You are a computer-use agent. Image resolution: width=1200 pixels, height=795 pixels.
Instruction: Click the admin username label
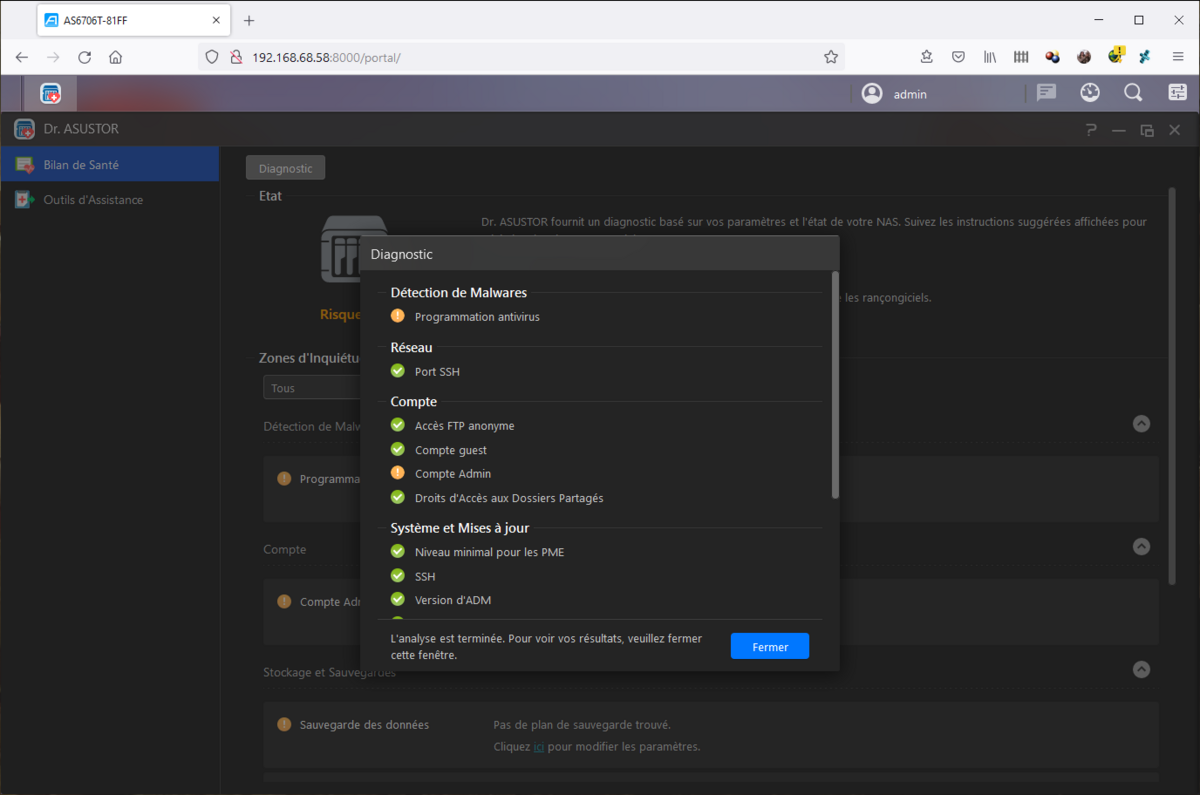coord(910,94)
